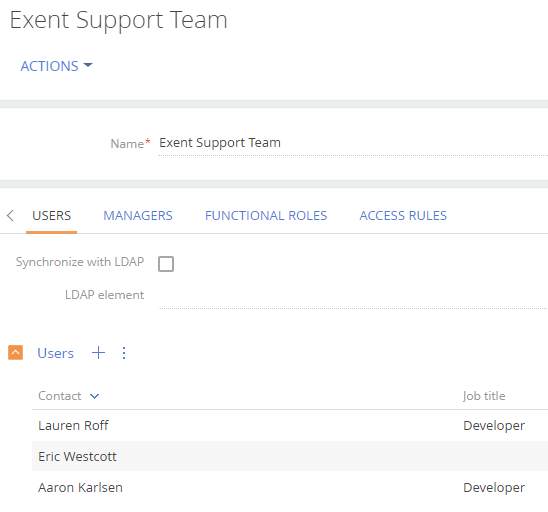Select the Eric Westcott row
This screenshot has height=512, width=548.
point(290,456)
